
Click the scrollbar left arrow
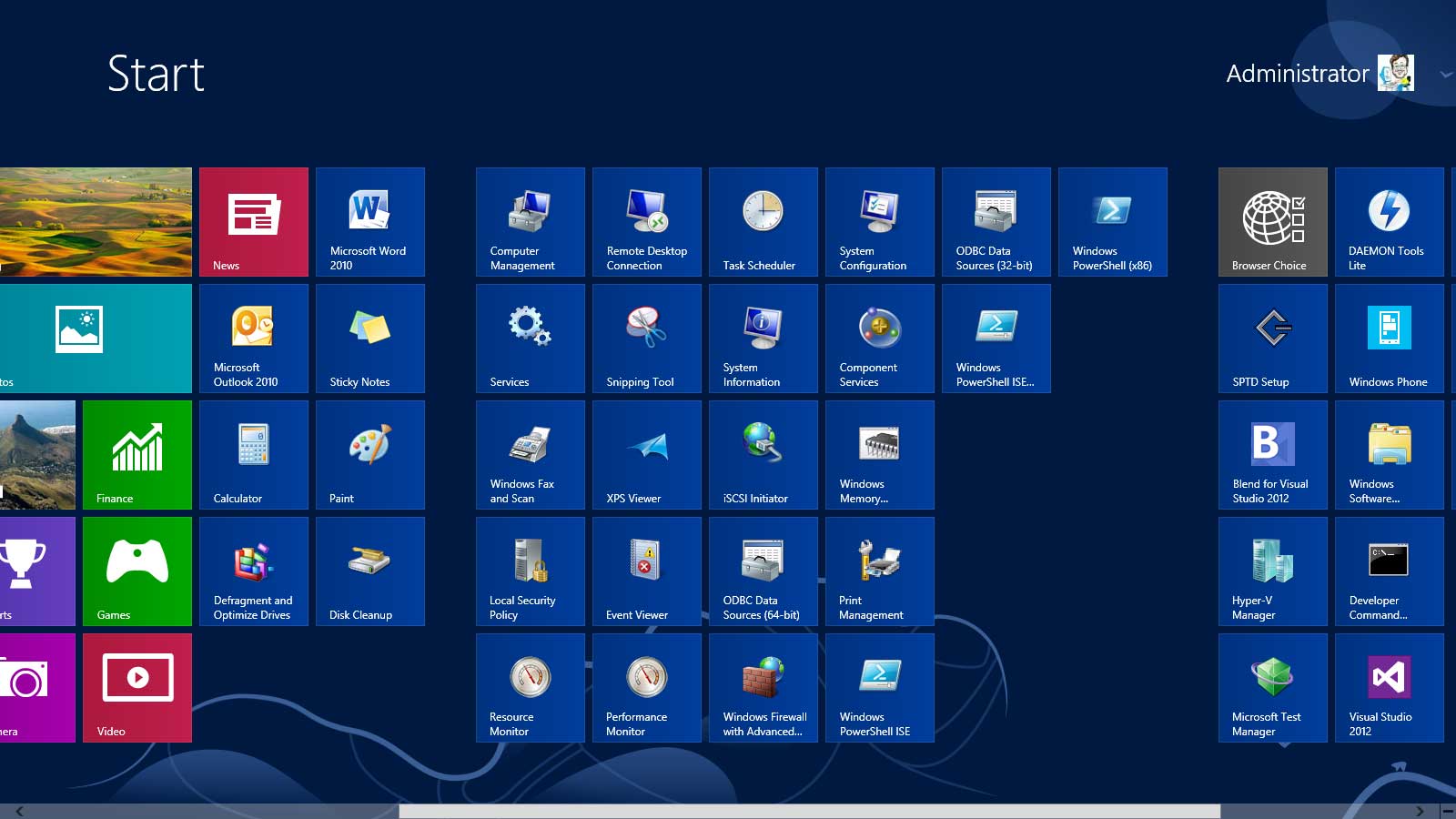tap(19, 811)
